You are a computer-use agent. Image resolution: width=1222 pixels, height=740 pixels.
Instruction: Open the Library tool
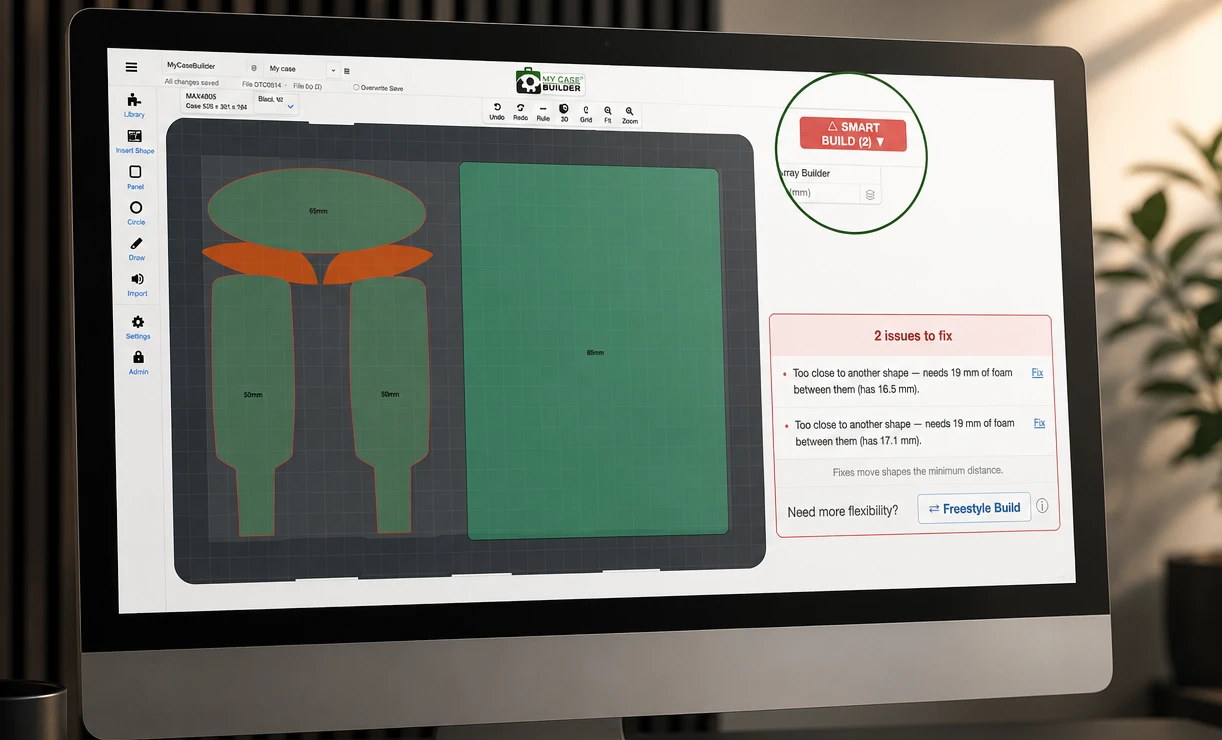tap(134, 104)
